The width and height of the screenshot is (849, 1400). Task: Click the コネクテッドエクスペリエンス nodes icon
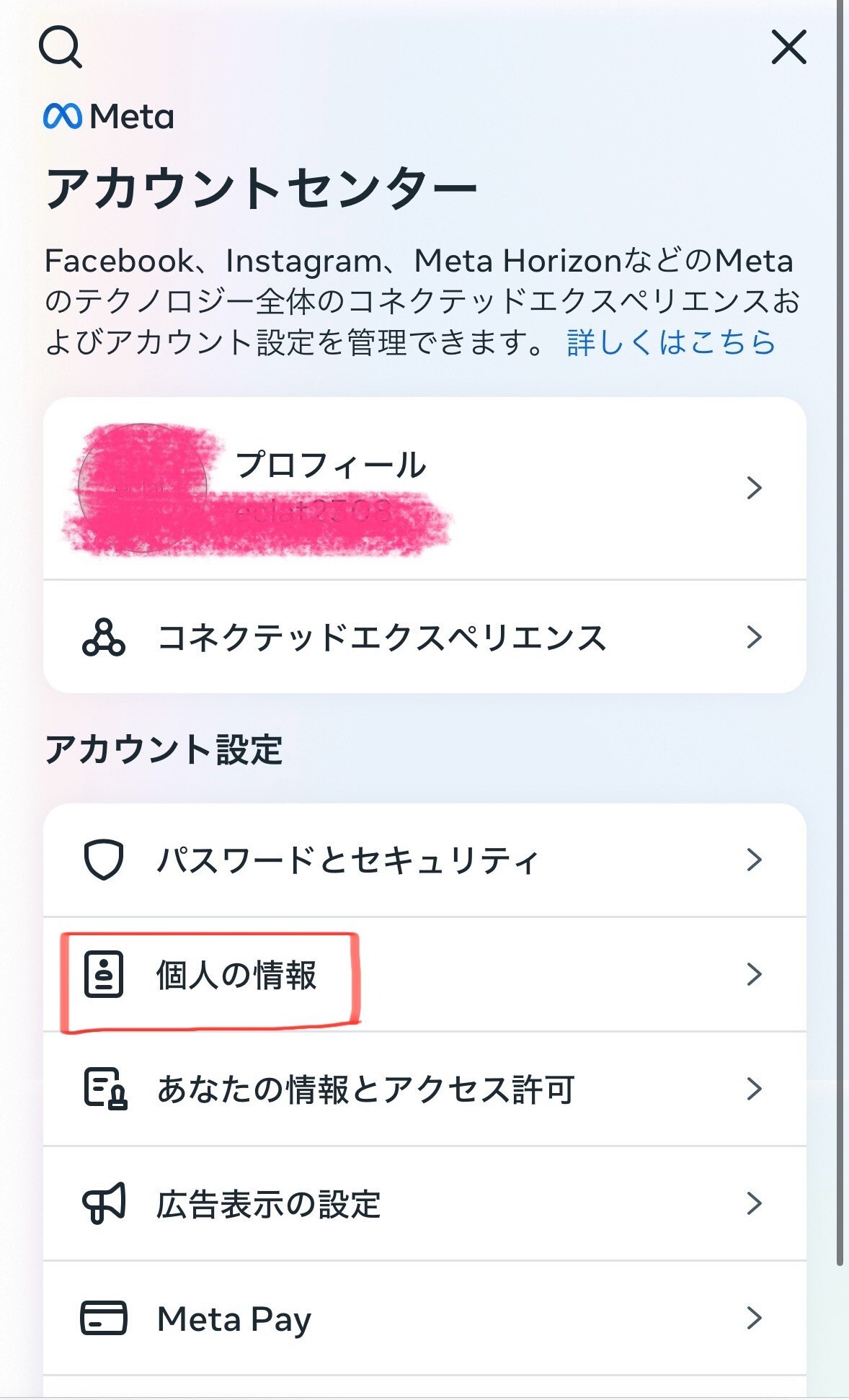coord(104,637)
